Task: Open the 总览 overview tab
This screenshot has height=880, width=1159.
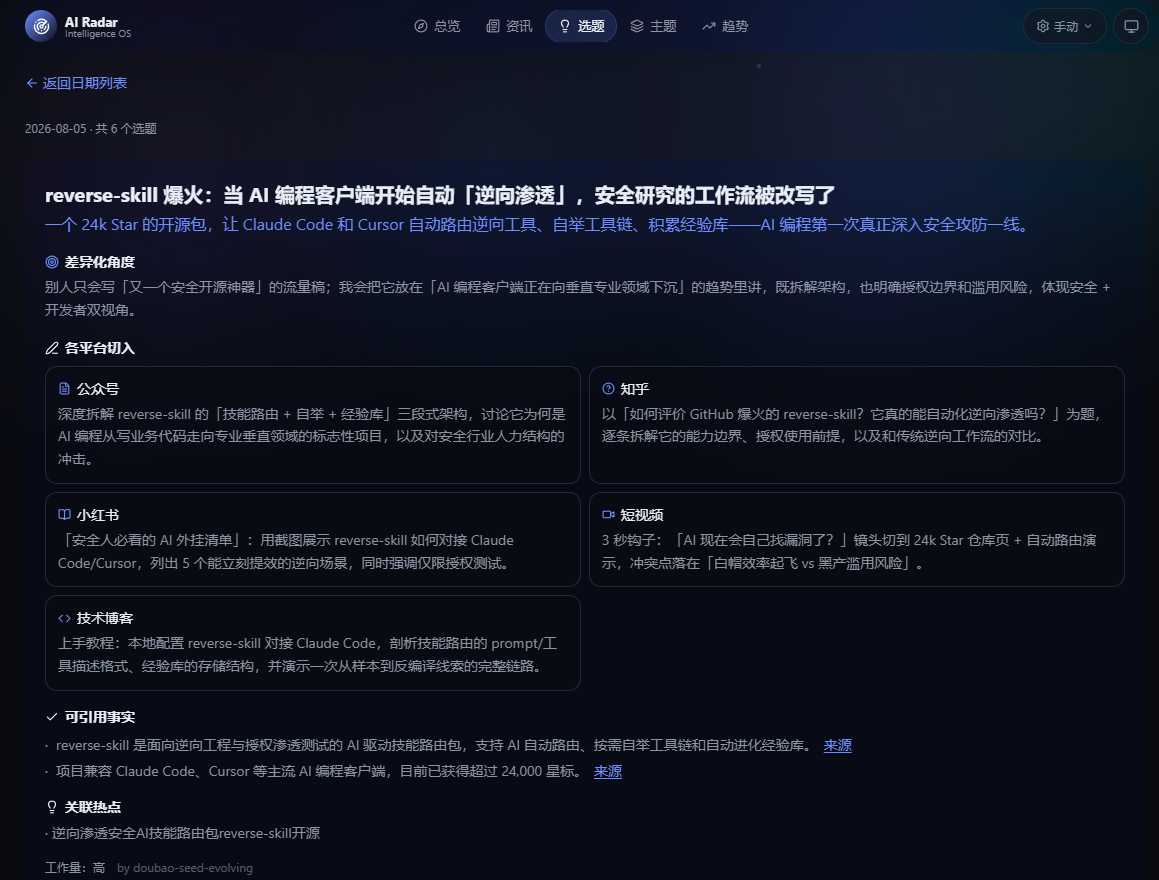Action: tap(437, 27)
